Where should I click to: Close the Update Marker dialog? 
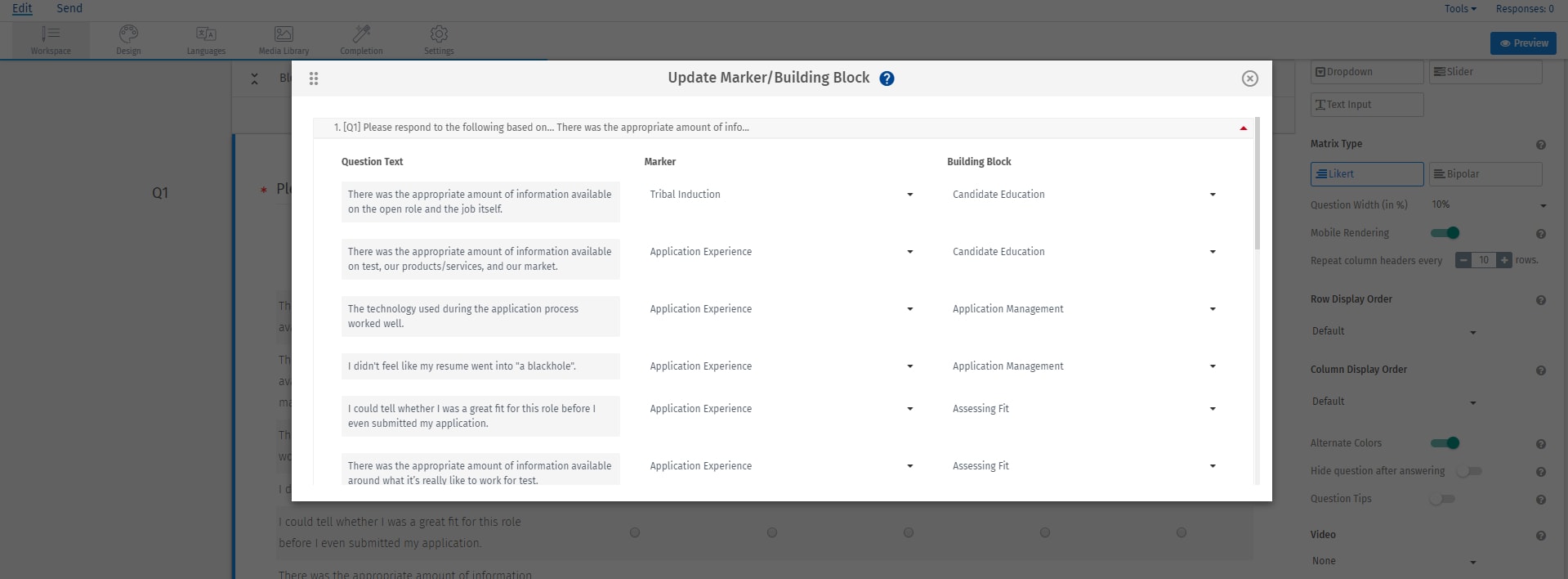click(1249, 79)
